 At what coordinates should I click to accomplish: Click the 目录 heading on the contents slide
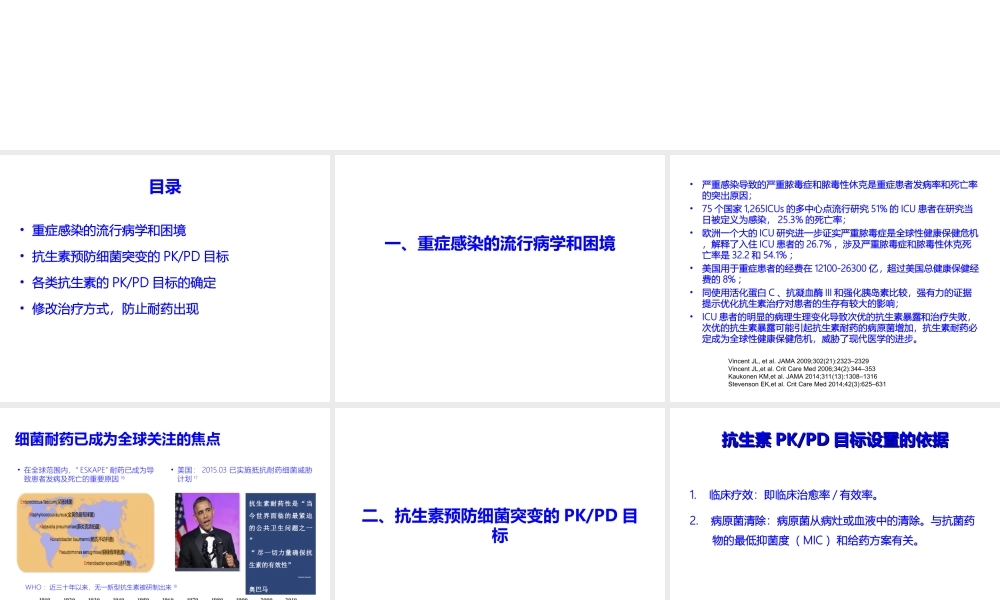pyautogui.click(x=165, y=187)
